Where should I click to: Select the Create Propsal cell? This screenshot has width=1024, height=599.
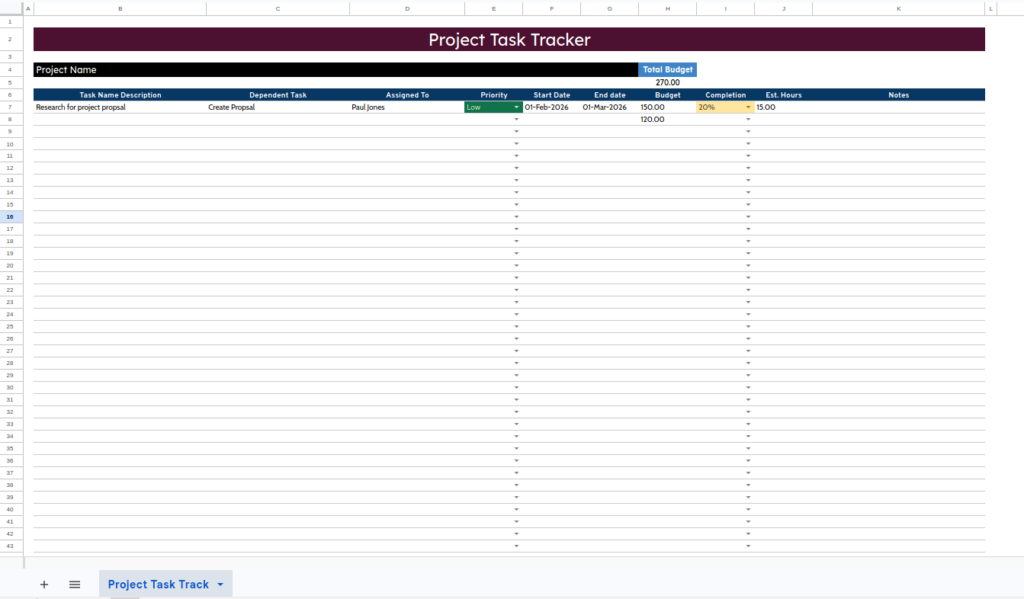[278, 107]
